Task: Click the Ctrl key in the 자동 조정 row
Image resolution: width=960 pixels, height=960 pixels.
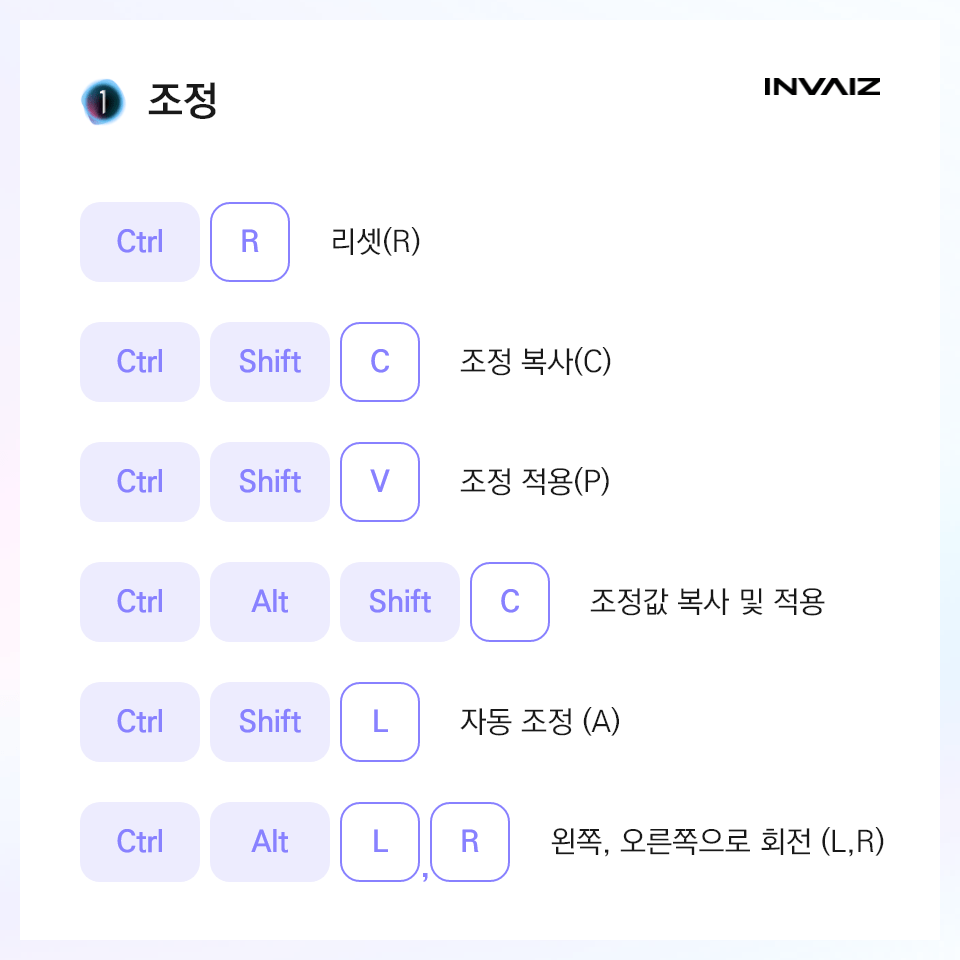Action: pyautogui.click(x=140, y=722)
